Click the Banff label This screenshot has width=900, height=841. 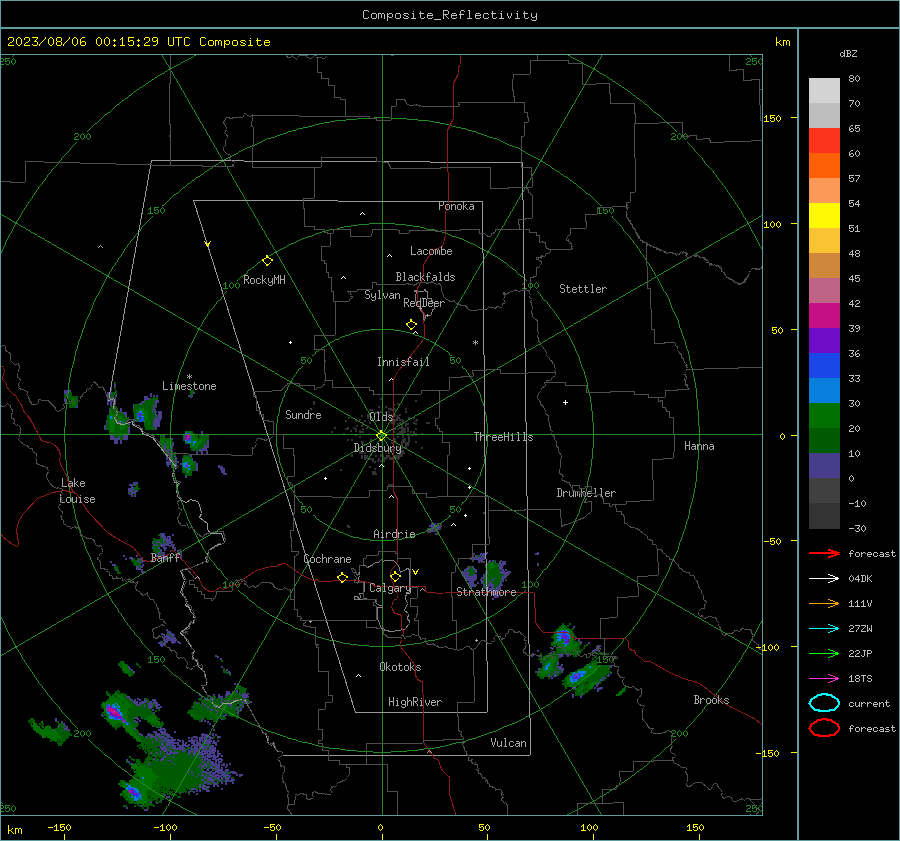coord(165,557)
